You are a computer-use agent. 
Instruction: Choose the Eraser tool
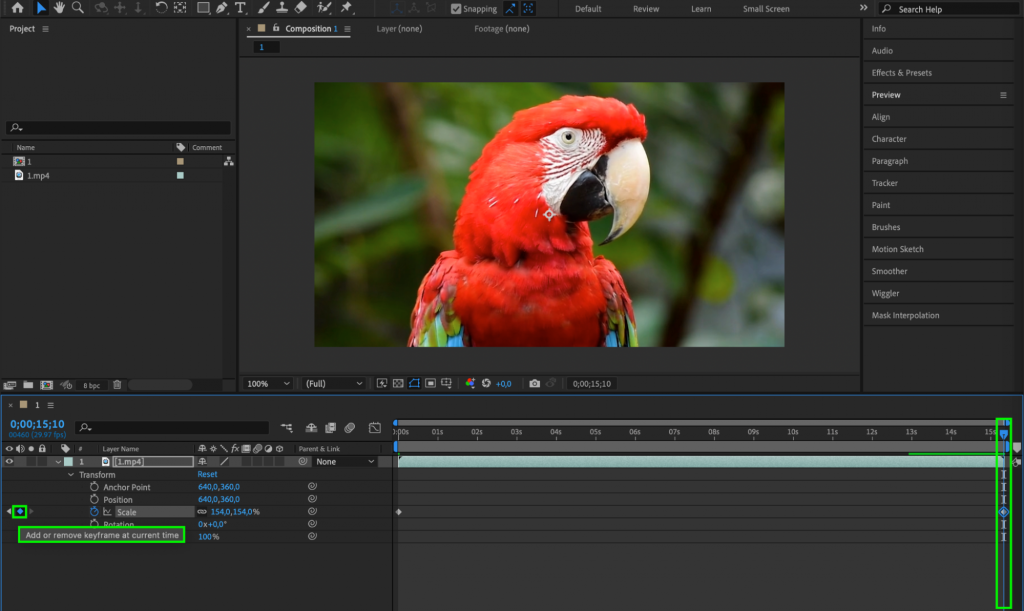(303, 8)
